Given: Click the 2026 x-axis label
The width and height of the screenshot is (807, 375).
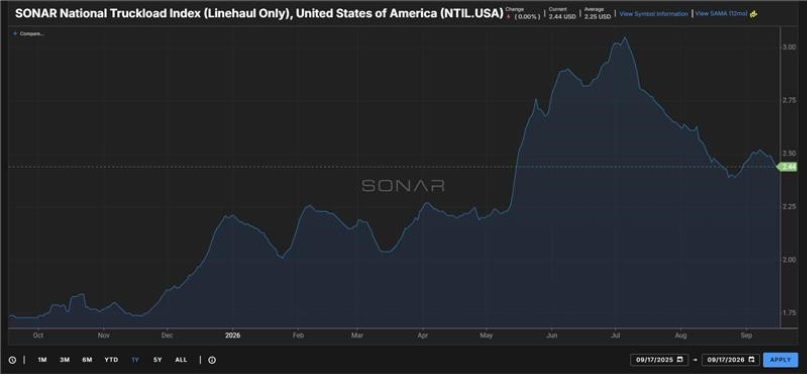Looking at the screenshot, I should click(233, 335).
